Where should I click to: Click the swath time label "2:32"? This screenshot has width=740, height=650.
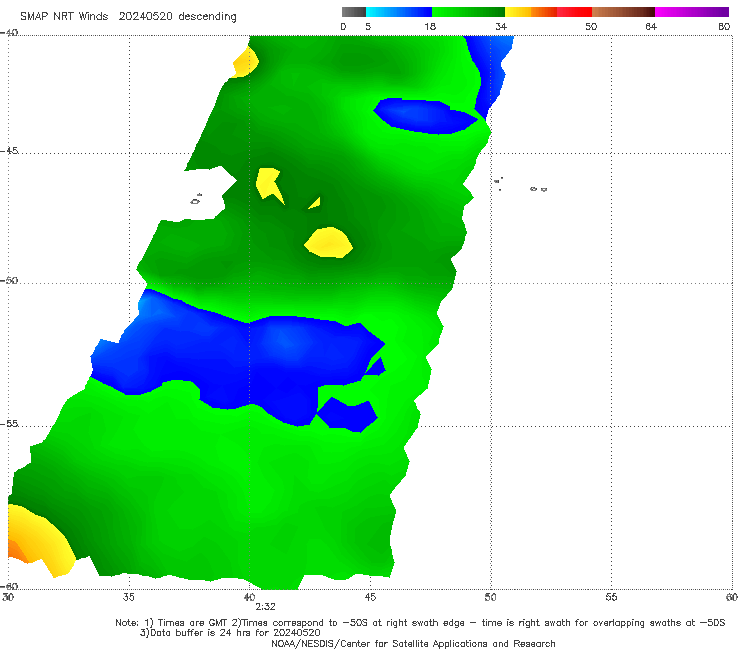coord(265,607)
